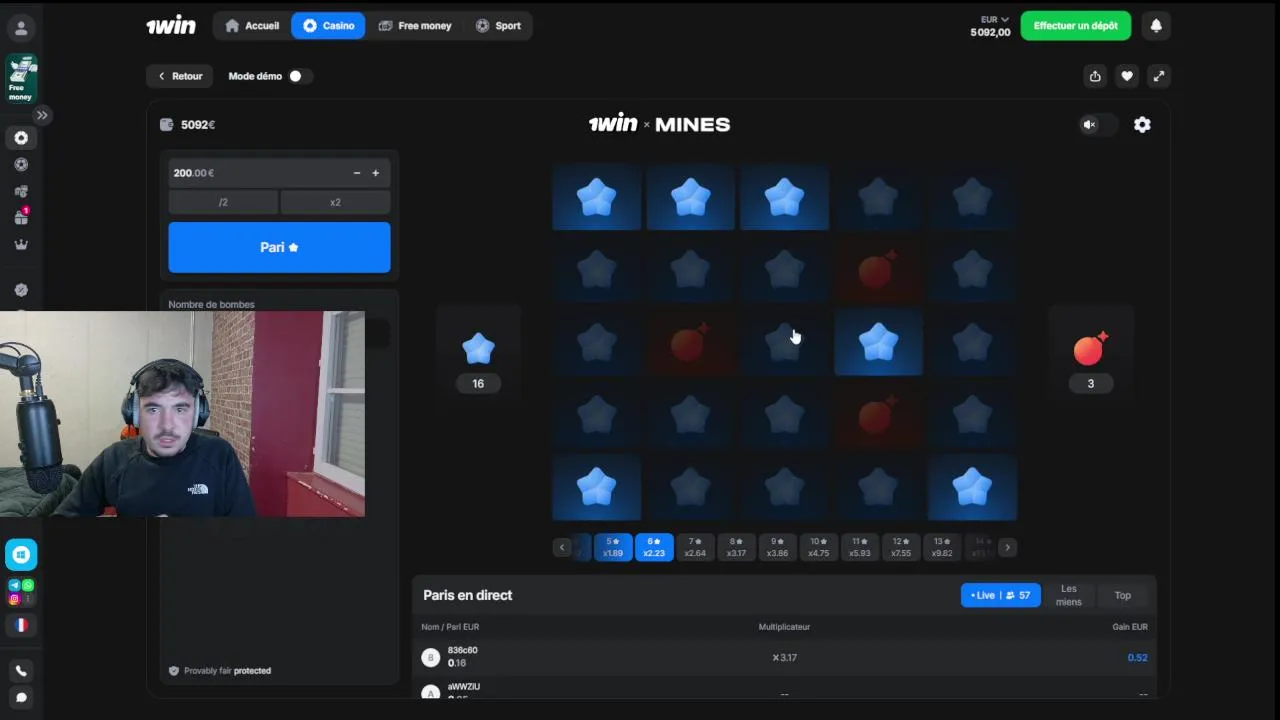Click player 836c60 in live bets

(462, 650)
